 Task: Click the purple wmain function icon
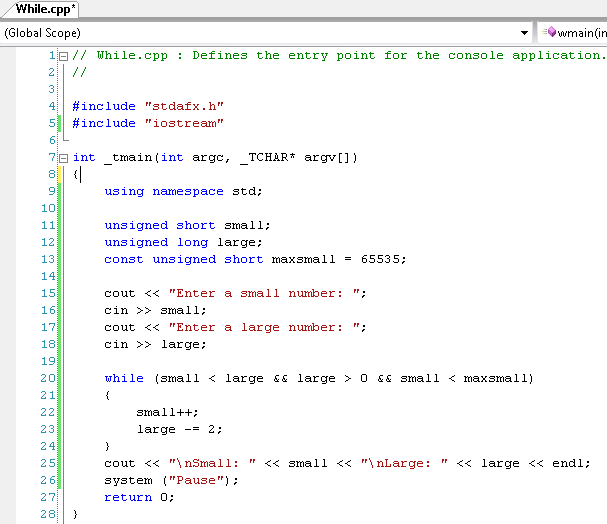(551, 32)
